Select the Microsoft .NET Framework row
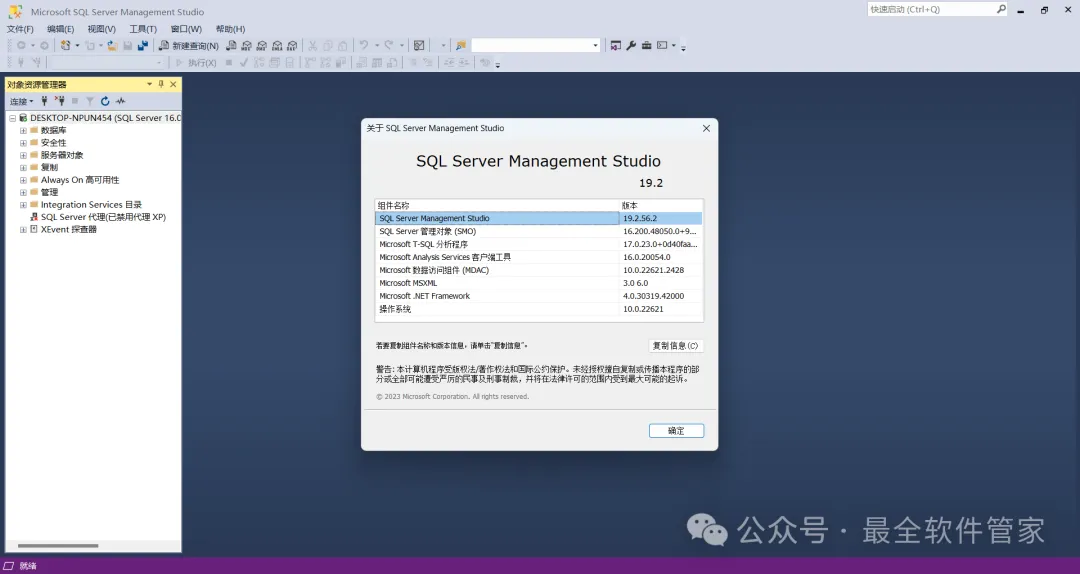This screenshot has height=574, width=1080. (539, 296)
